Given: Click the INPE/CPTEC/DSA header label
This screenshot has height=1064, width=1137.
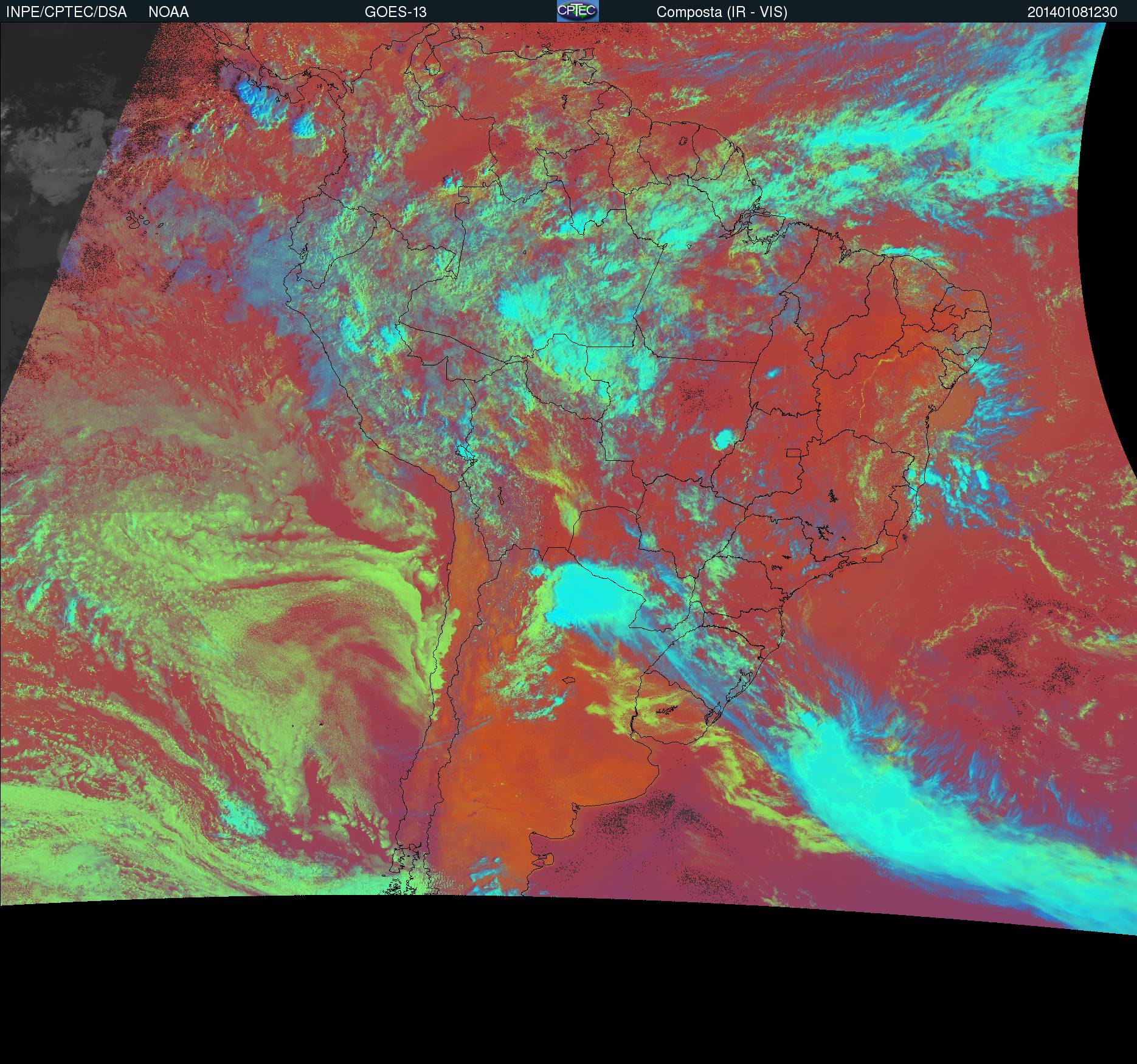Looking at the screenshot, I should tap(66, 12).
